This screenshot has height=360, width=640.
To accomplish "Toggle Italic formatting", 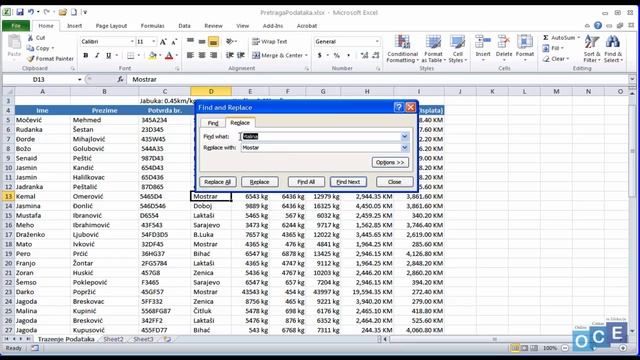I will click(x=97, y=56).
